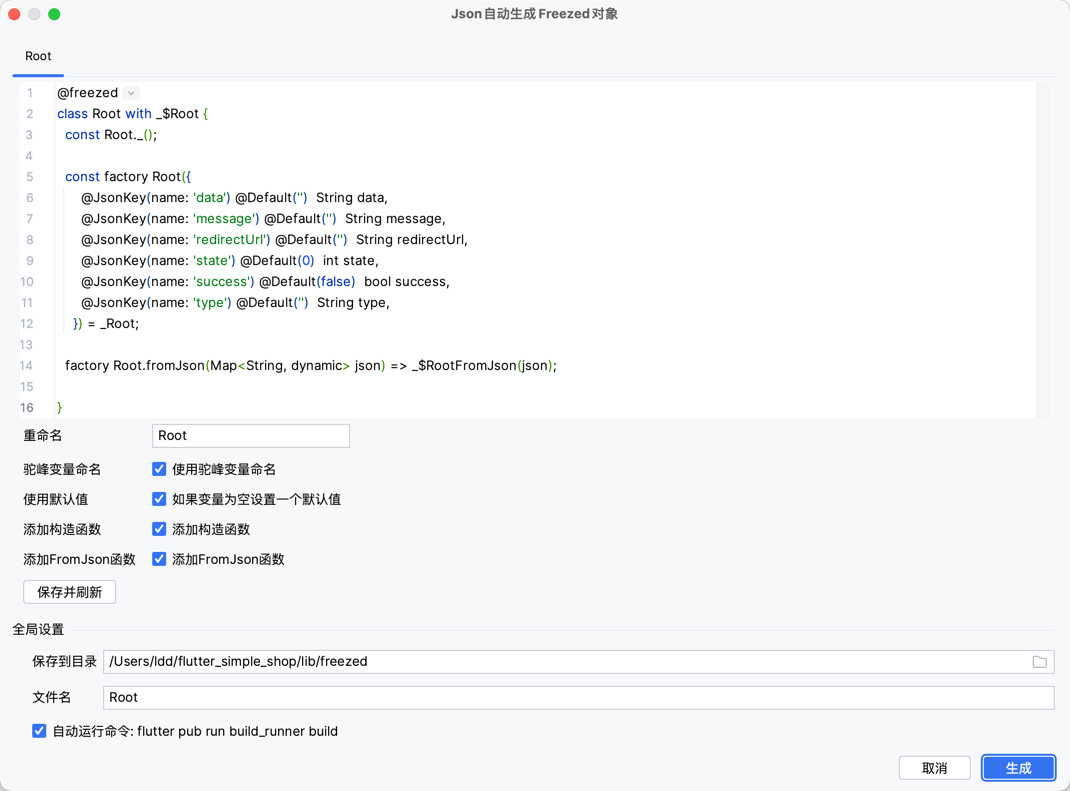Disable the 添加构造函数 checkbox
The width and height of the screenshot is (1070, 791).
(159, 529)
